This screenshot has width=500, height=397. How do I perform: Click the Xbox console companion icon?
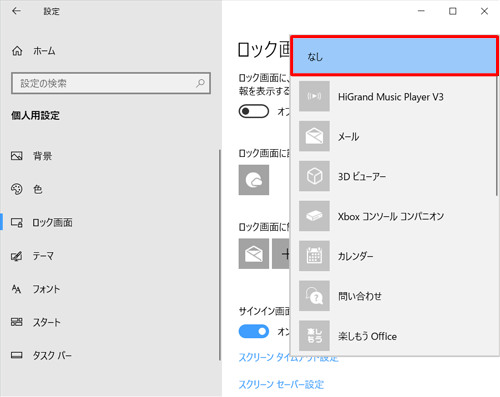click(x=314, y=216)
